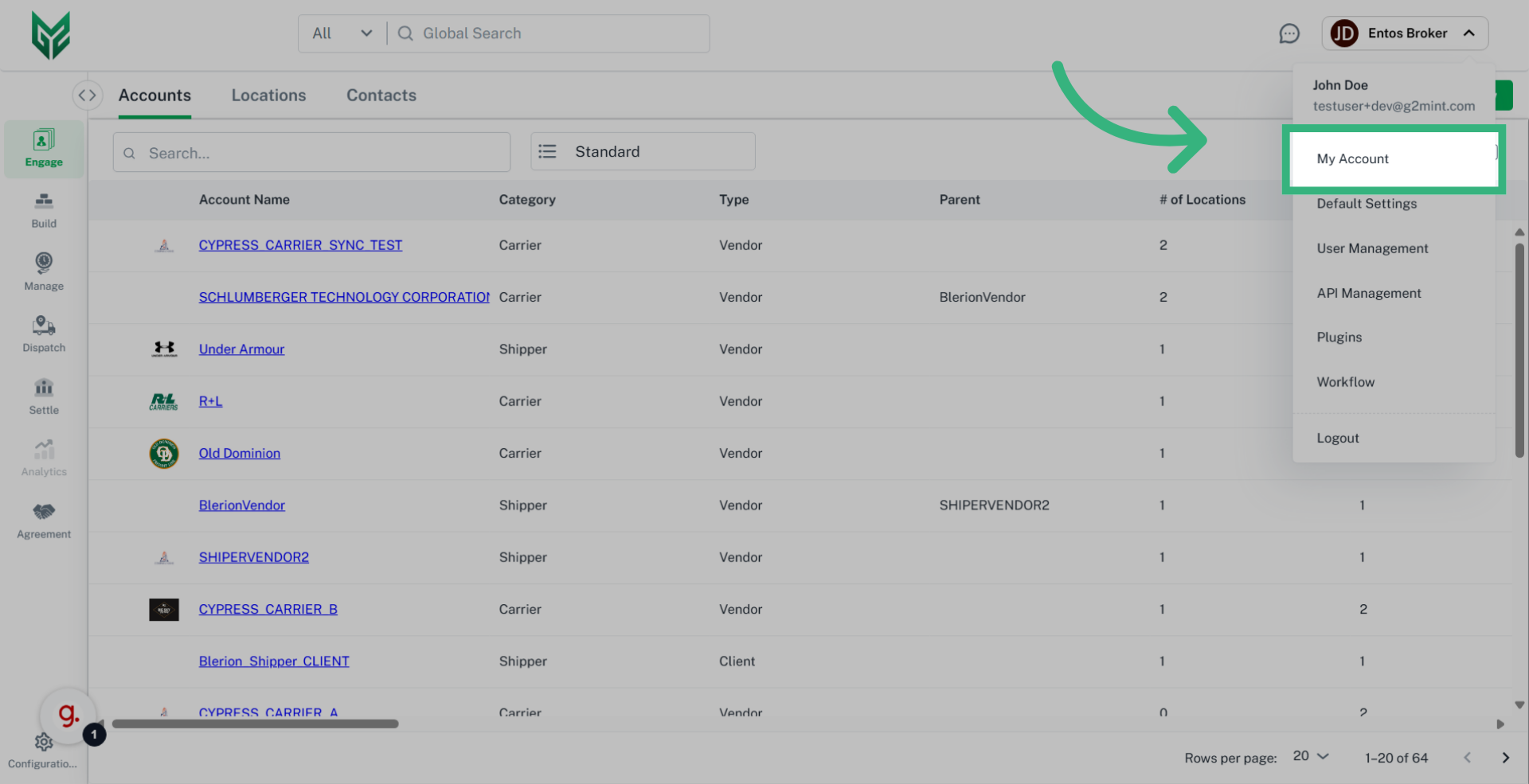The height and width of the screenshot is (784, 1529).
Task: Open the Agreement handshake icon
Action: click(44, 521)
